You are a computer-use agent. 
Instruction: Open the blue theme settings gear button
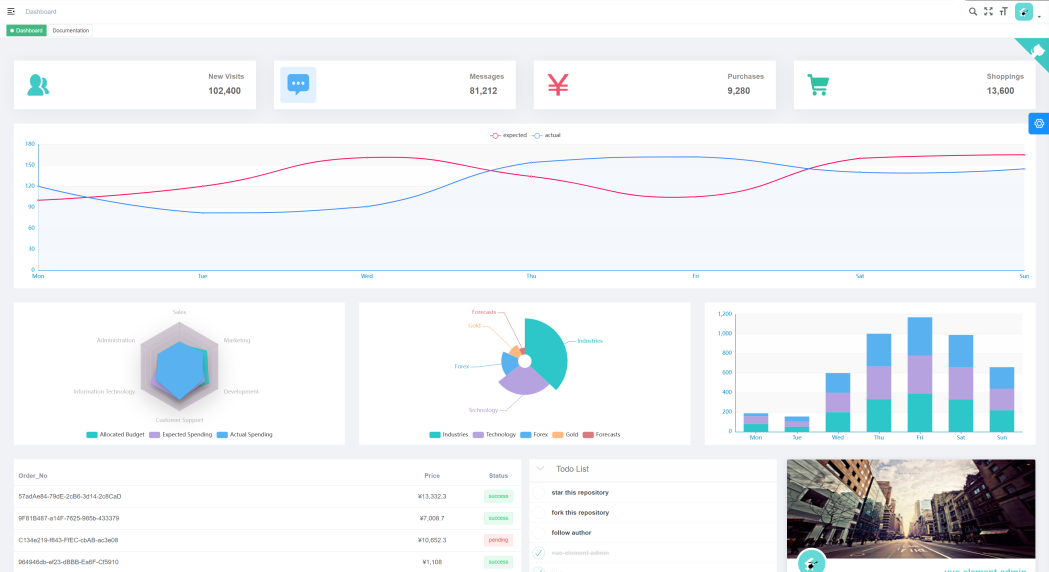tap(1039, 123)
